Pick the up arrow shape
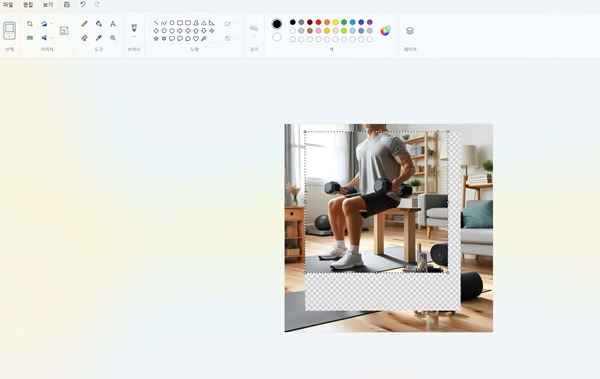Viewport: 600px width, 379px height. tap(196, 31)
